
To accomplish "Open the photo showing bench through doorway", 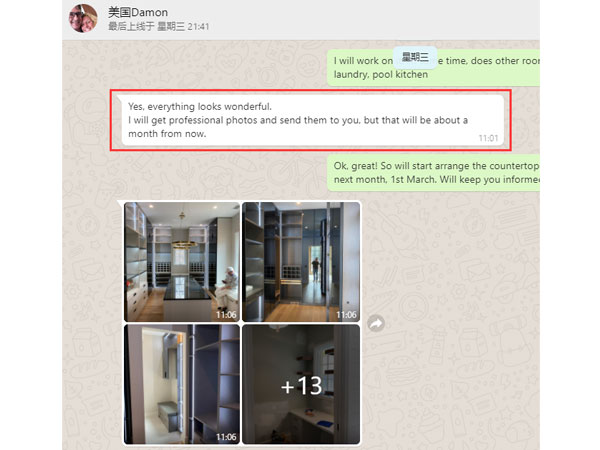I will tap(182, 384).
